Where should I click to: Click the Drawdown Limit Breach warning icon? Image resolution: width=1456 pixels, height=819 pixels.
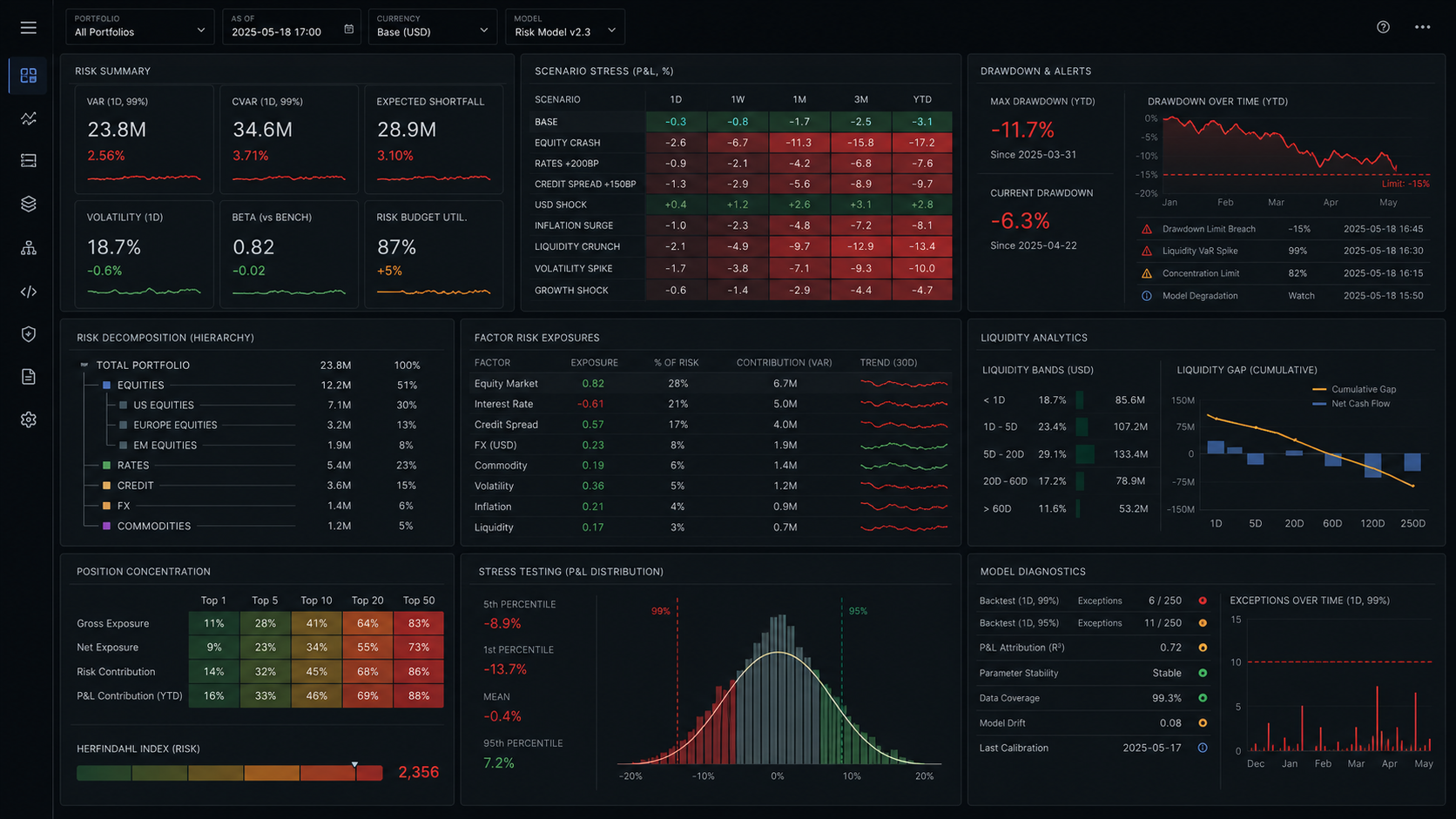pyautogui.click(x=1147, y=229)
